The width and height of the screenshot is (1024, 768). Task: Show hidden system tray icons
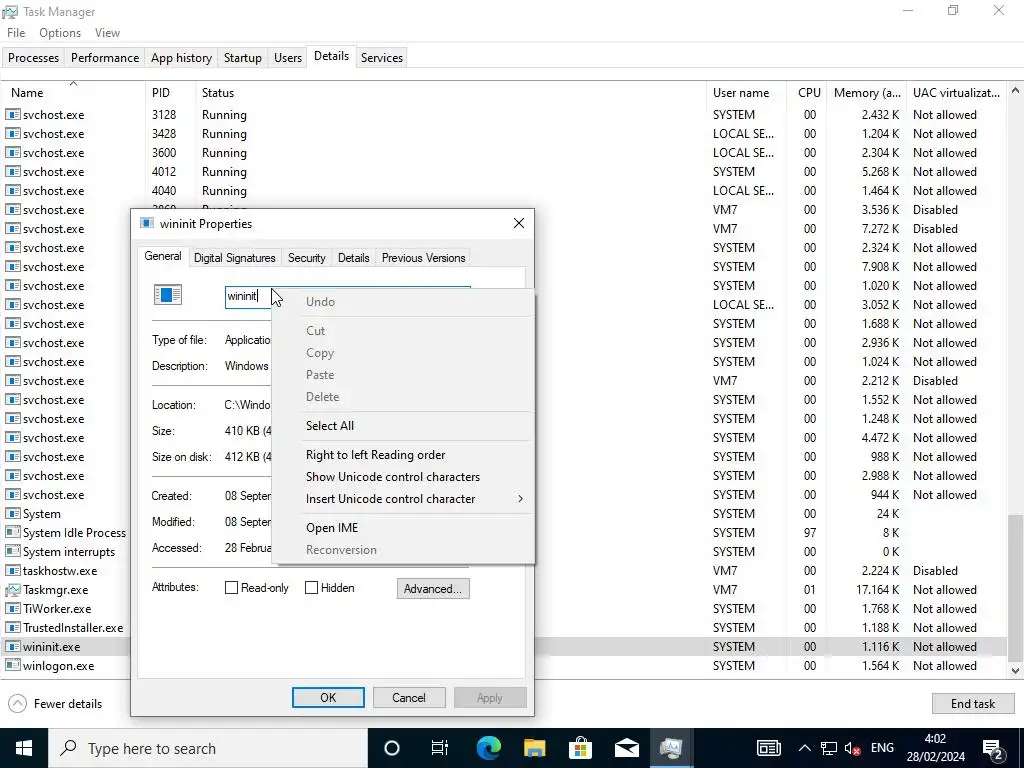[x=805, y=748]
